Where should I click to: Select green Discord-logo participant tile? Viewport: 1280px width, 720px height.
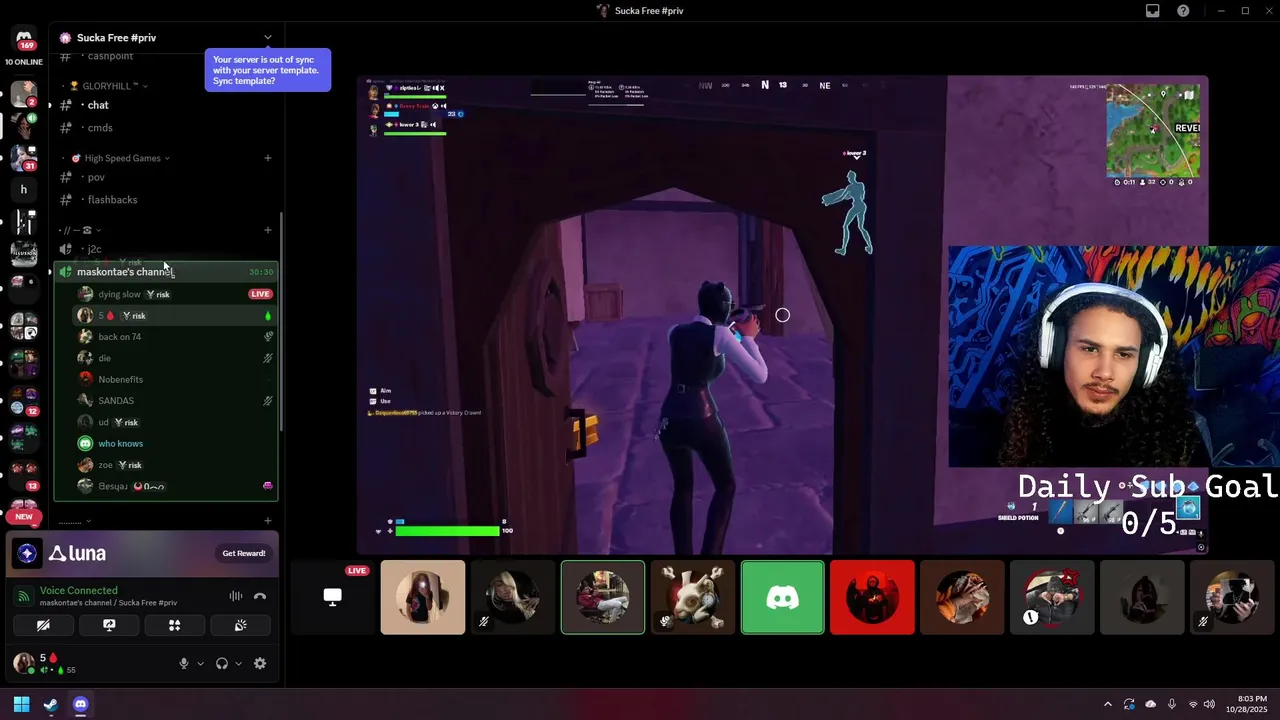pyautogui.click(x=783, y=597)
